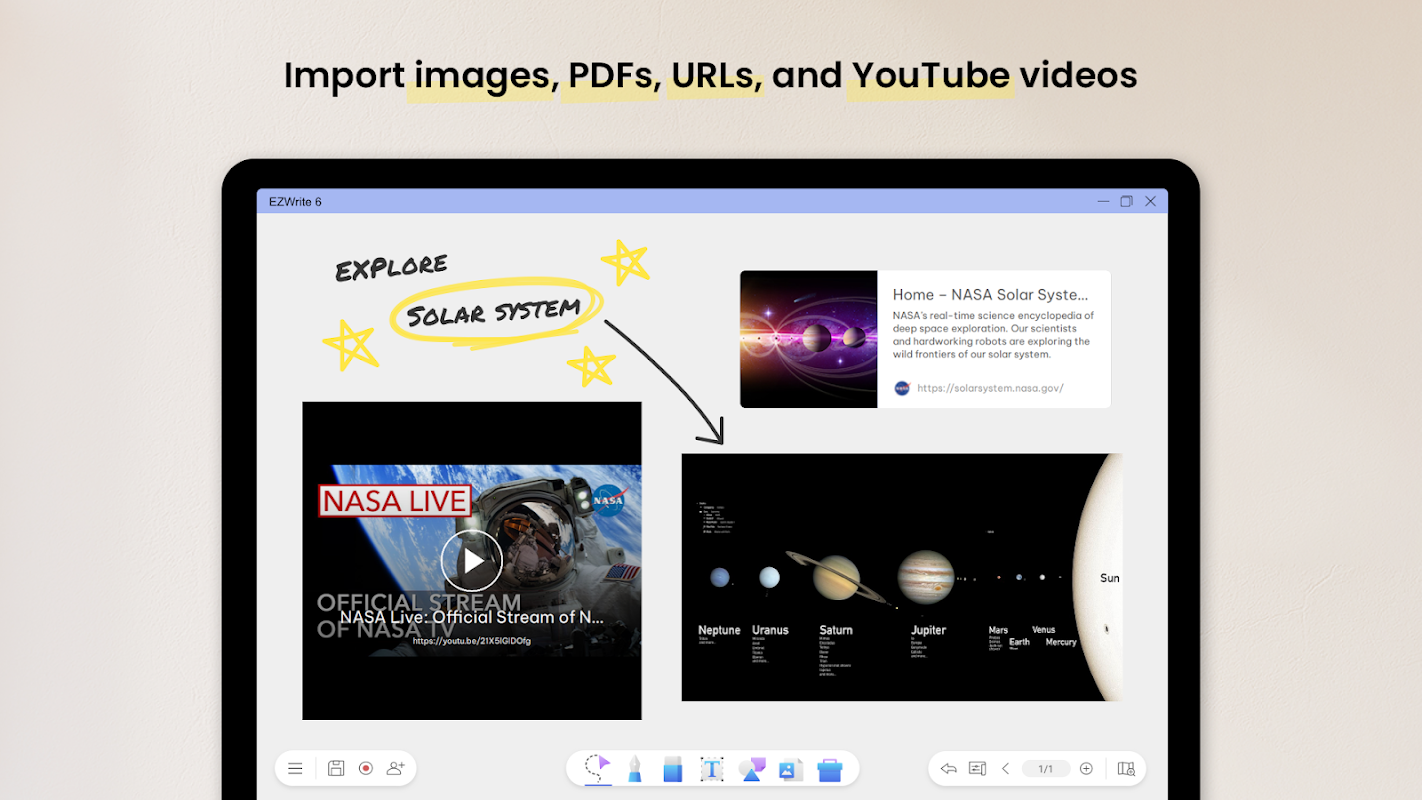Invite participants with the add-user icon
The width and height of the screenshot is (1422, 800).
396,768
